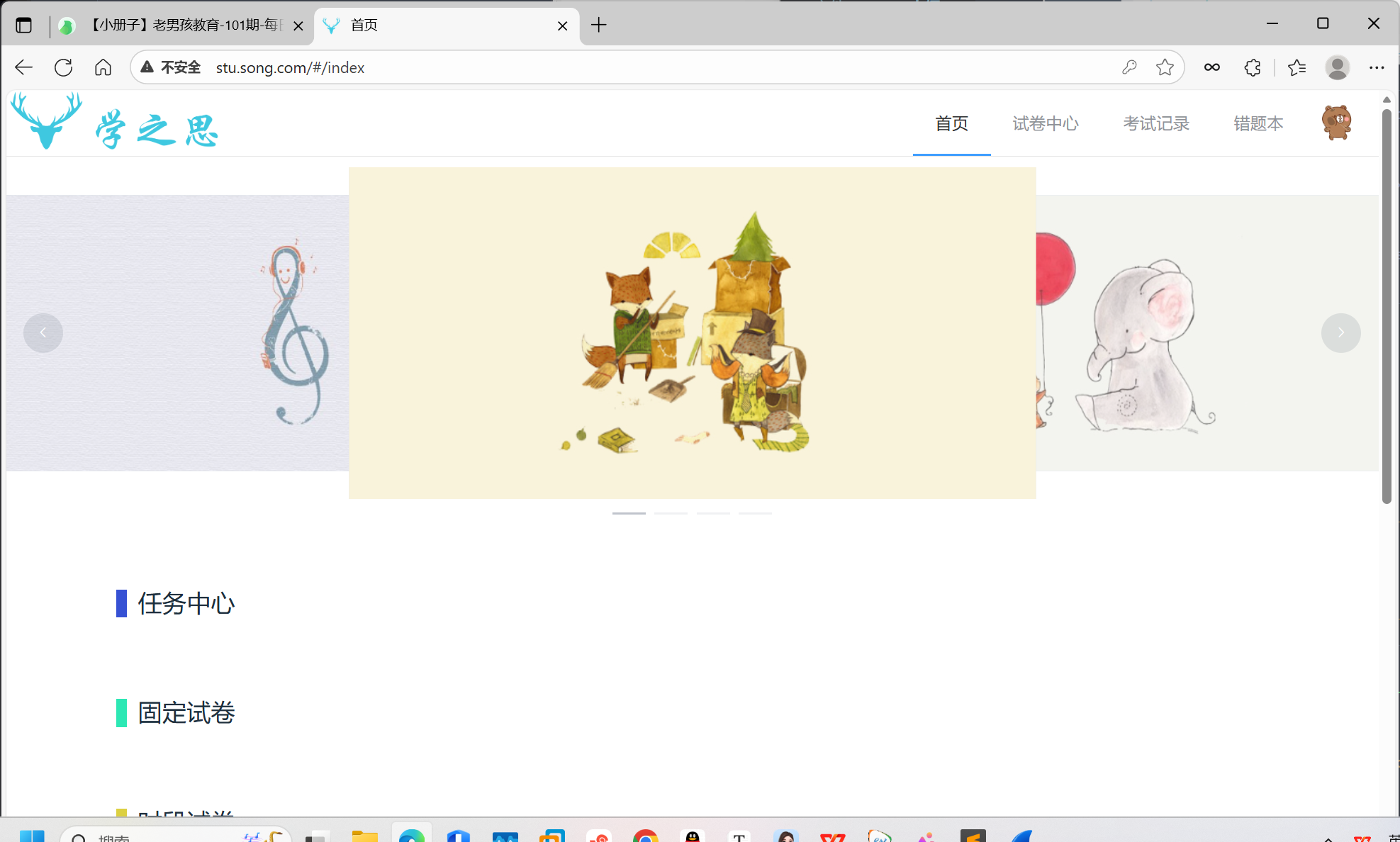Close the 【小册子】老男孩教育 tab
The width and height of the screenshot is (1400, 842).
click(298, 25)
